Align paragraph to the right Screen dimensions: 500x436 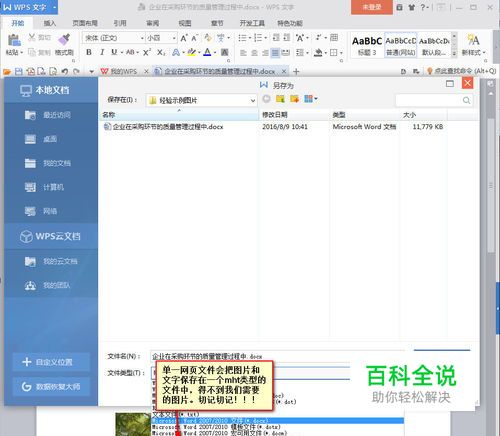tap(265, 53)
